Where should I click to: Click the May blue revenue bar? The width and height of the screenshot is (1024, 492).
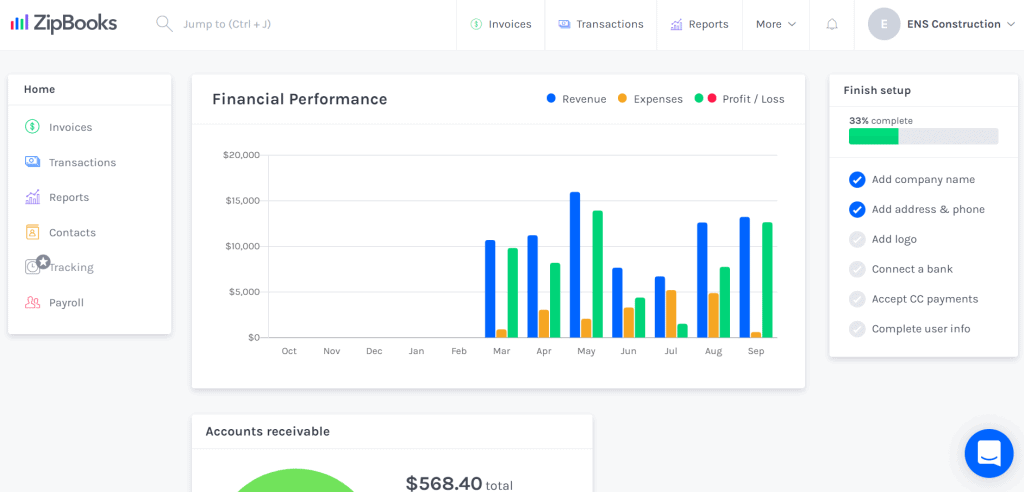click(575, 265)
